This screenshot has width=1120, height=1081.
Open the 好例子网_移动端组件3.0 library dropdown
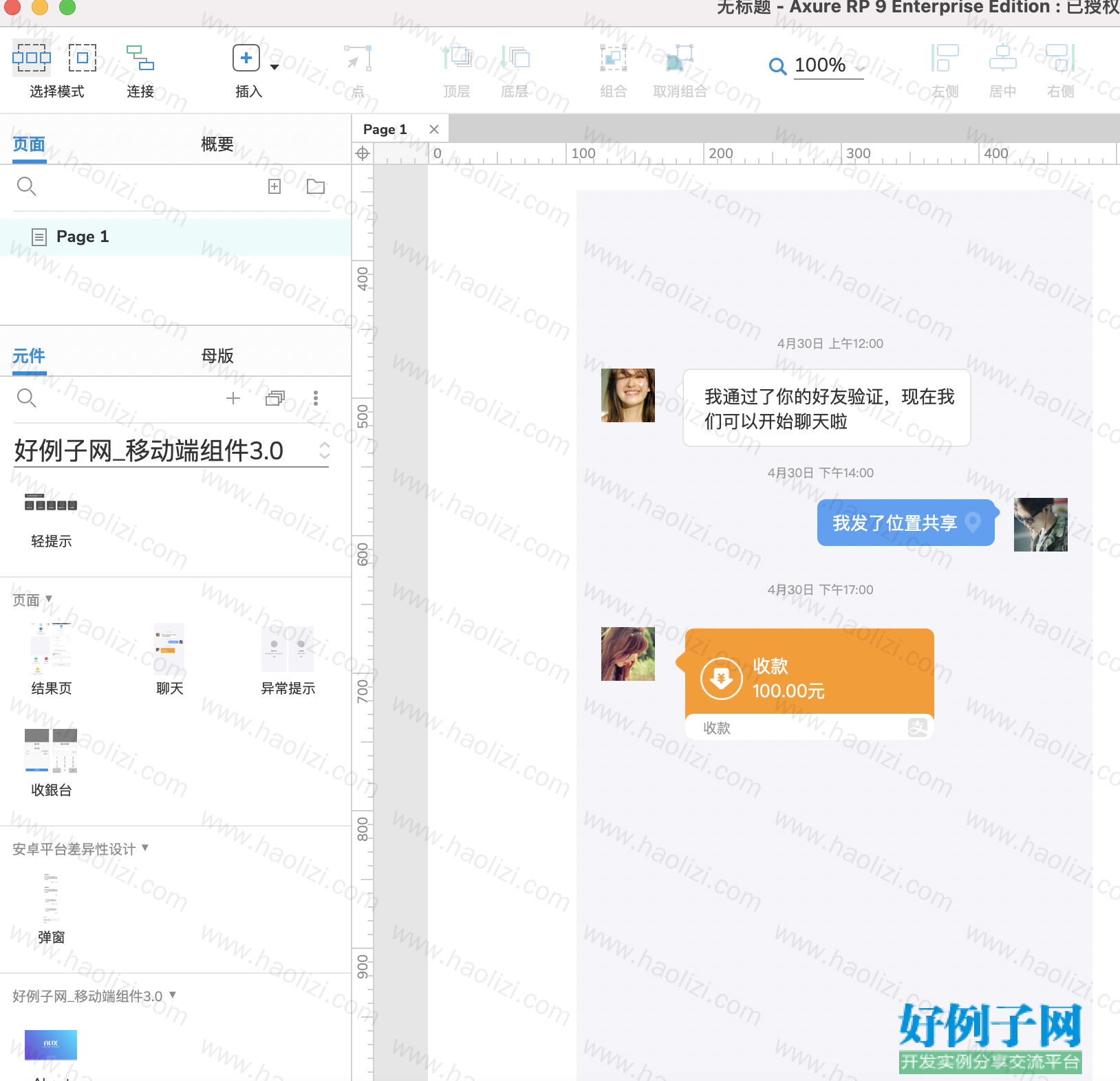coord(171,451)
